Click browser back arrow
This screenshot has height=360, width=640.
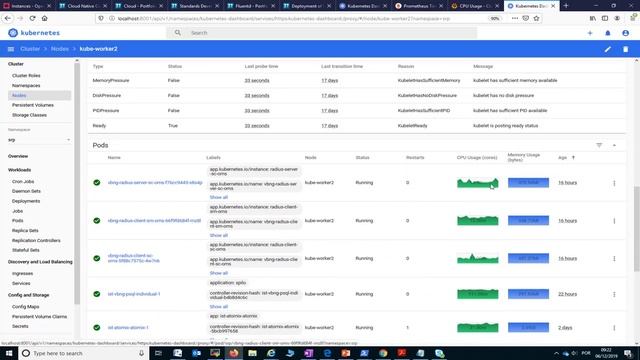(x=8, y=18)
